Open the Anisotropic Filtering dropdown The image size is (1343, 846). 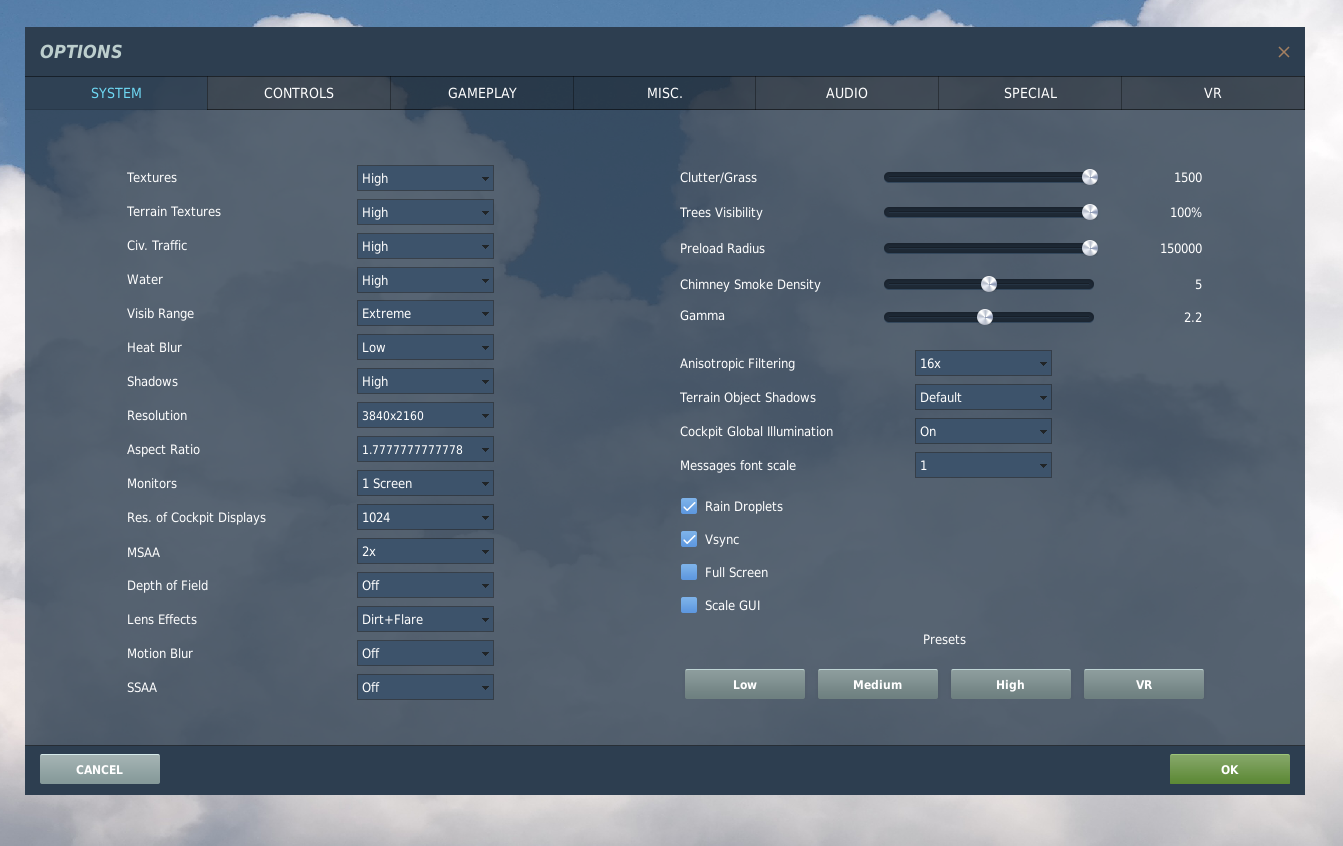tap(983, 364)
